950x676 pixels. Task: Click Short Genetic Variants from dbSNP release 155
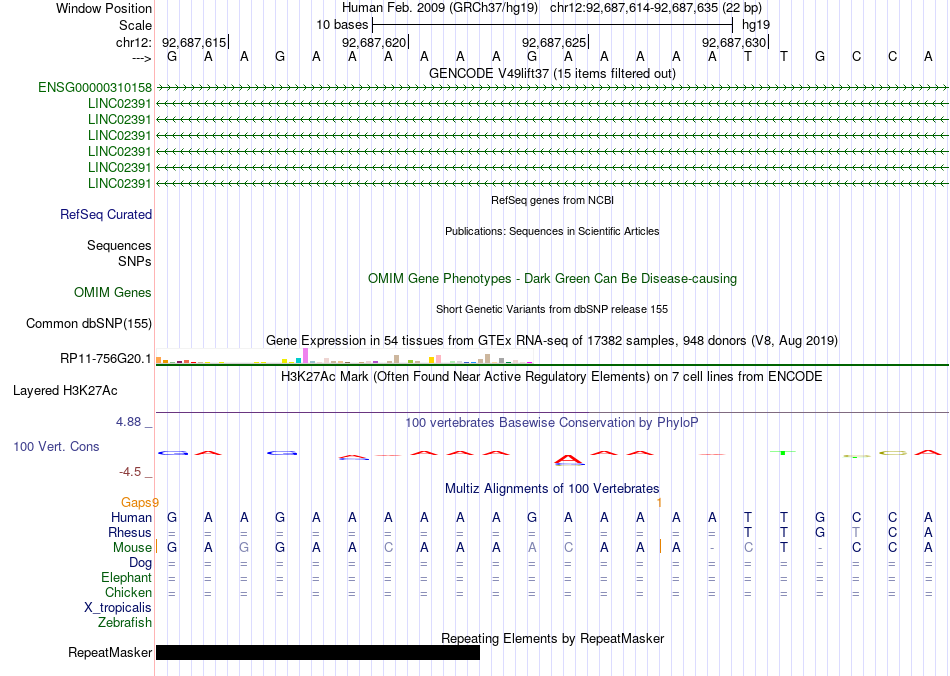tap(552, 309)
